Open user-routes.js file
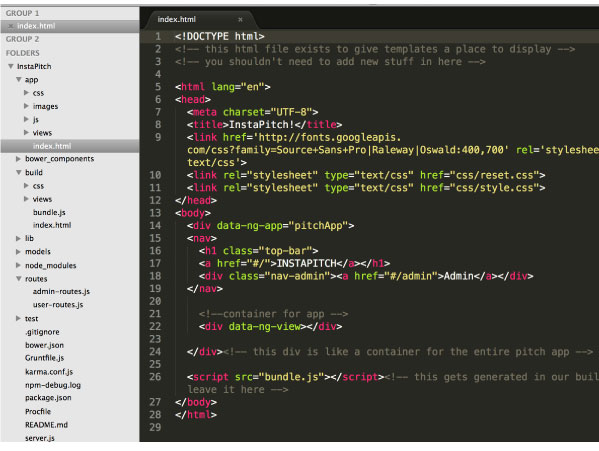The image size is (599, 451). 58,305
